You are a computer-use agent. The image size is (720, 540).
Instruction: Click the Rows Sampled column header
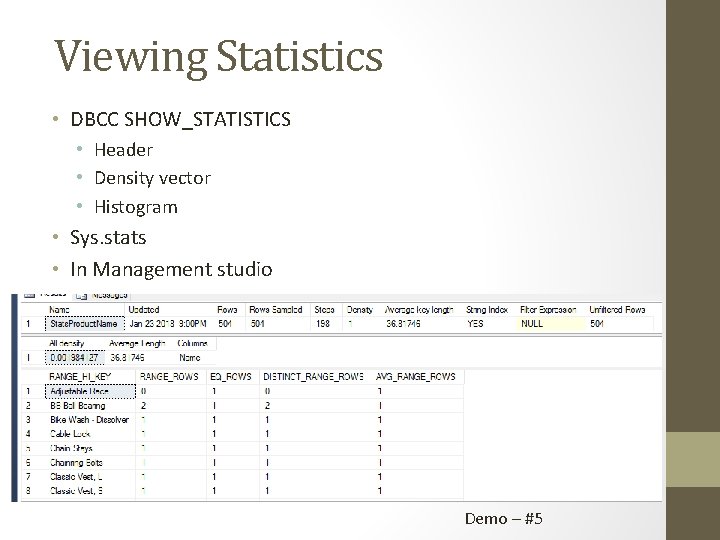pos(276,310)
